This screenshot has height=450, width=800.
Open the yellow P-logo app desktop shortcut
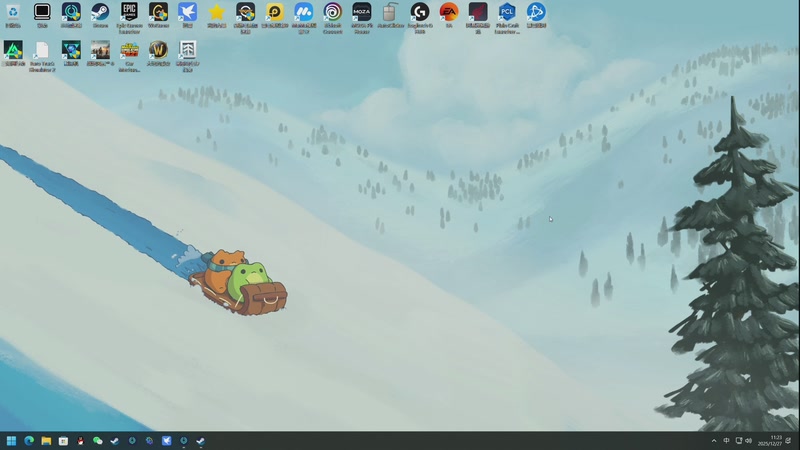[274, 15]
